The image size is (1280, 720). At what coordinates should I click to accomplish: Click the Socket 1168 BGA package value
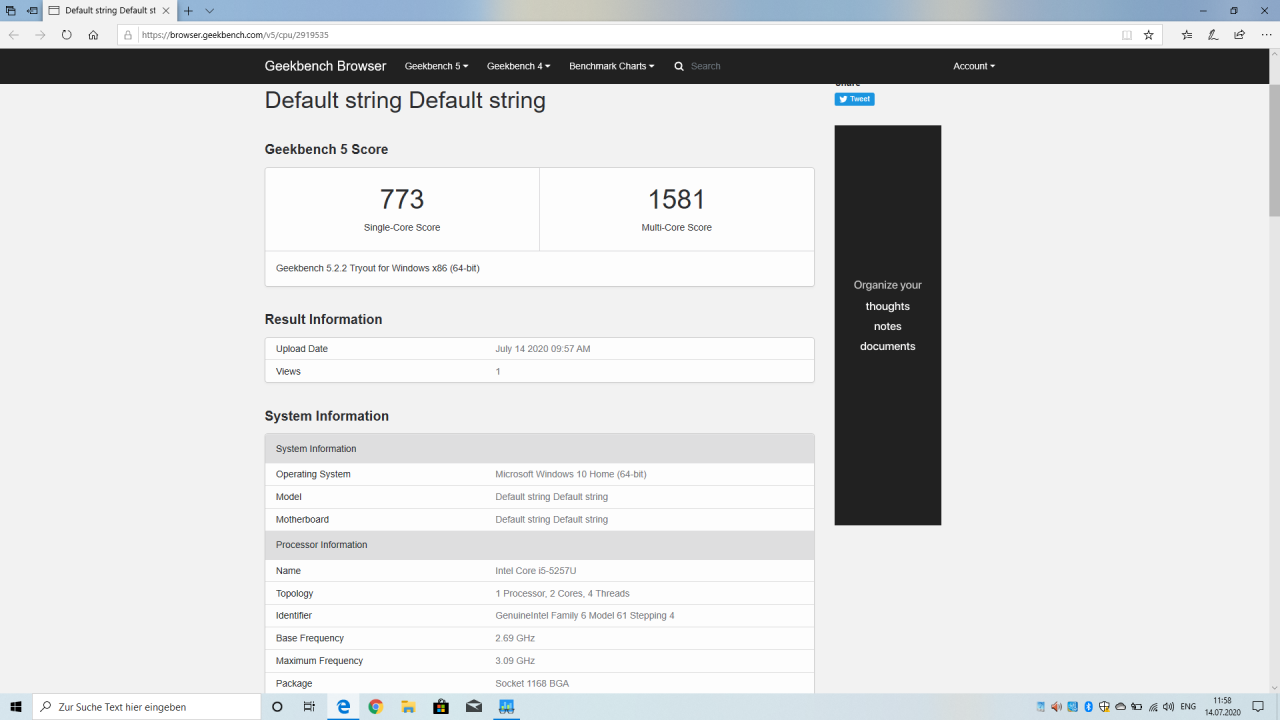(532, 684)
